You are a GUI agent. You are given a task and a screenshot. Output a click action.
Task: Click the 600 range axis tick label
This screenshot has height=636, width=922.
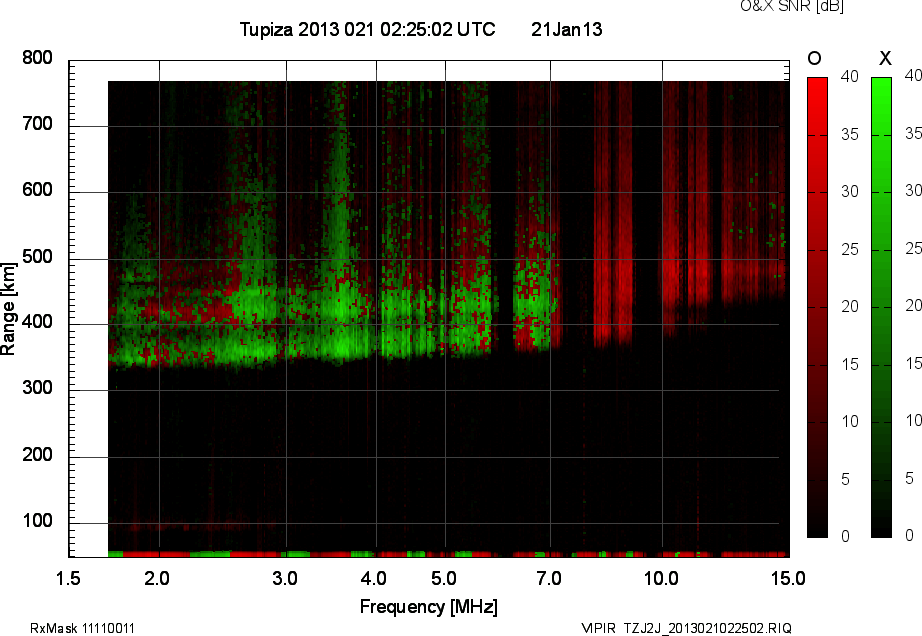(x=37, y=190)
